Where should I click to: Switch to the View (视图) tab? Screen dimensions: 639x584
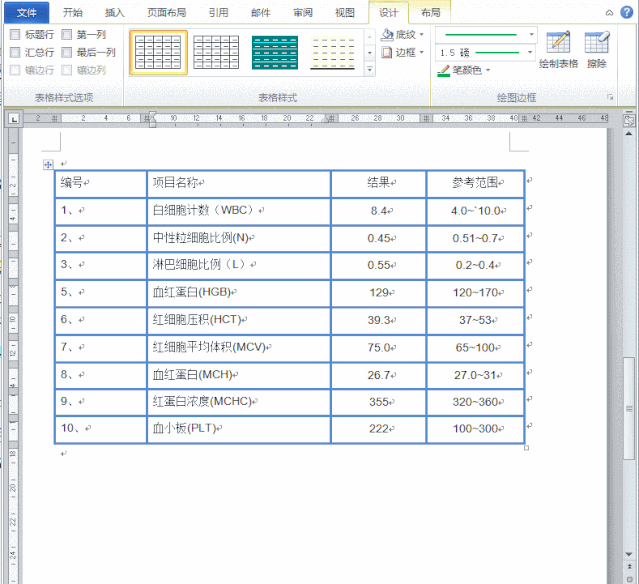(345, 13)
